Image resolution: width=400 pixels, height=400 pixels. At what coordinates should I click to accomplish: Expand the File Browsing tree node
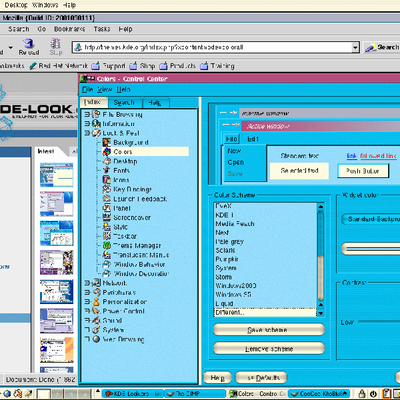87,114
